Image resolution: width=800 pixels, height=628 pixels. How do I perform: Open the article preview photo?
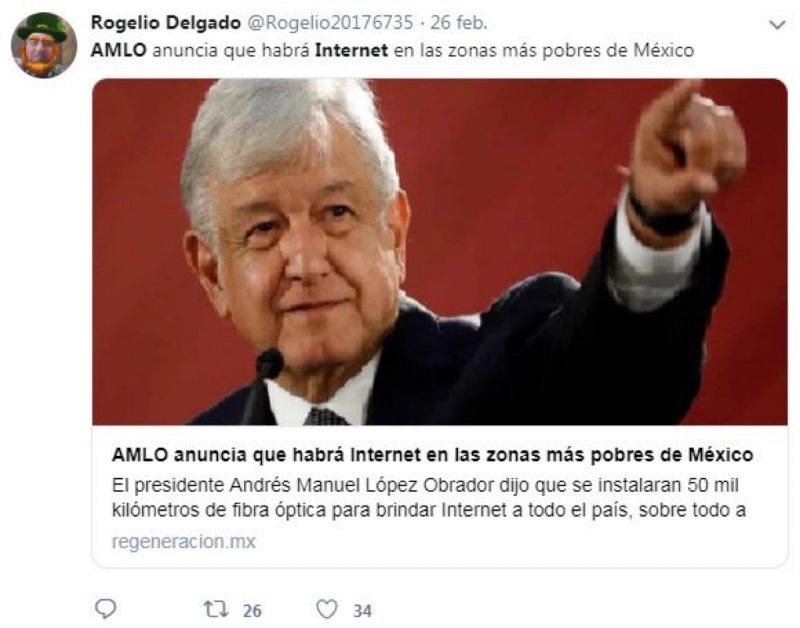pyautogui.click(x=439, y=252)
